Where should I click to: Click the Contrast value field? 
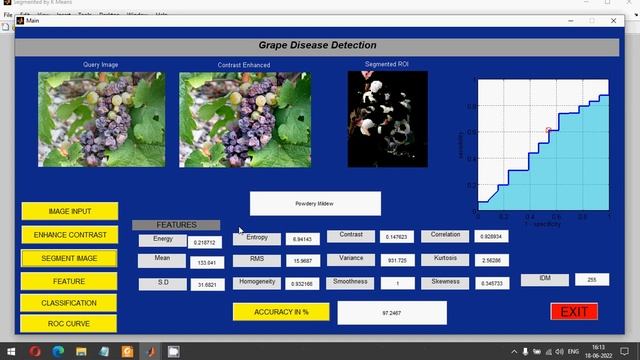pos(397,237)
